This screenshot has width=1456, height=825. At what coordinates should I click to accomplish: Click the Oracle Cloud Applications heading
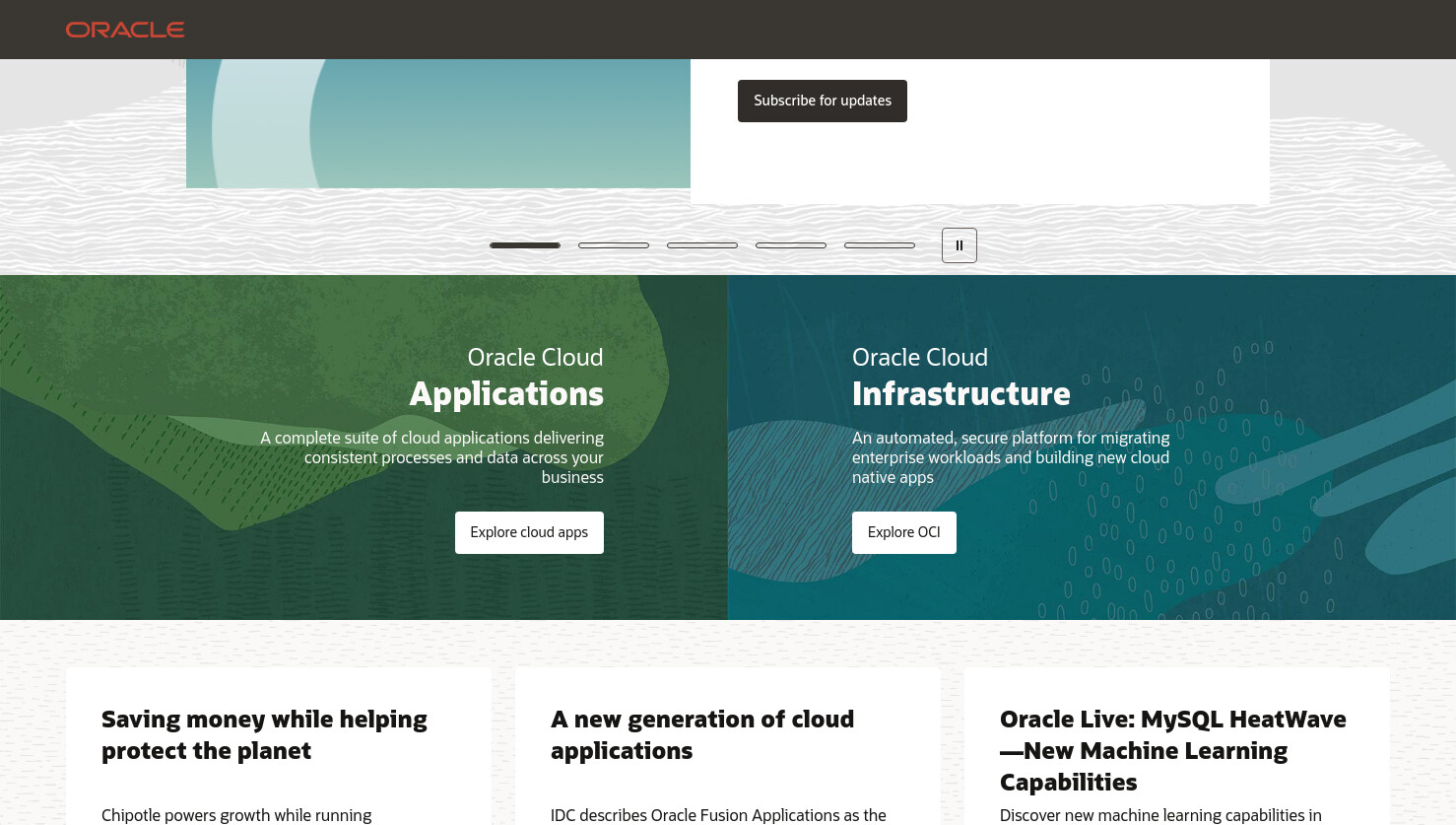click(506, 378)
